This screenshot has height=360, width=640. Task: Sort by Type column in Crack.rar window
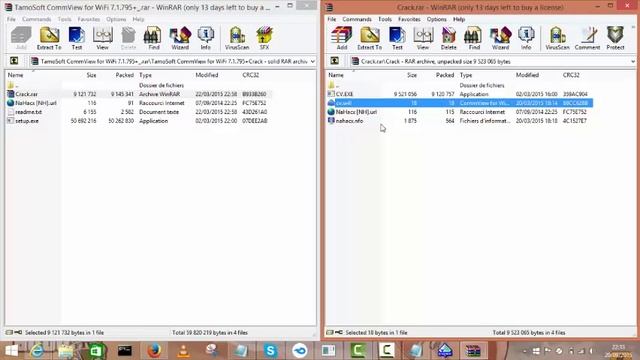[x=466, y=75]
